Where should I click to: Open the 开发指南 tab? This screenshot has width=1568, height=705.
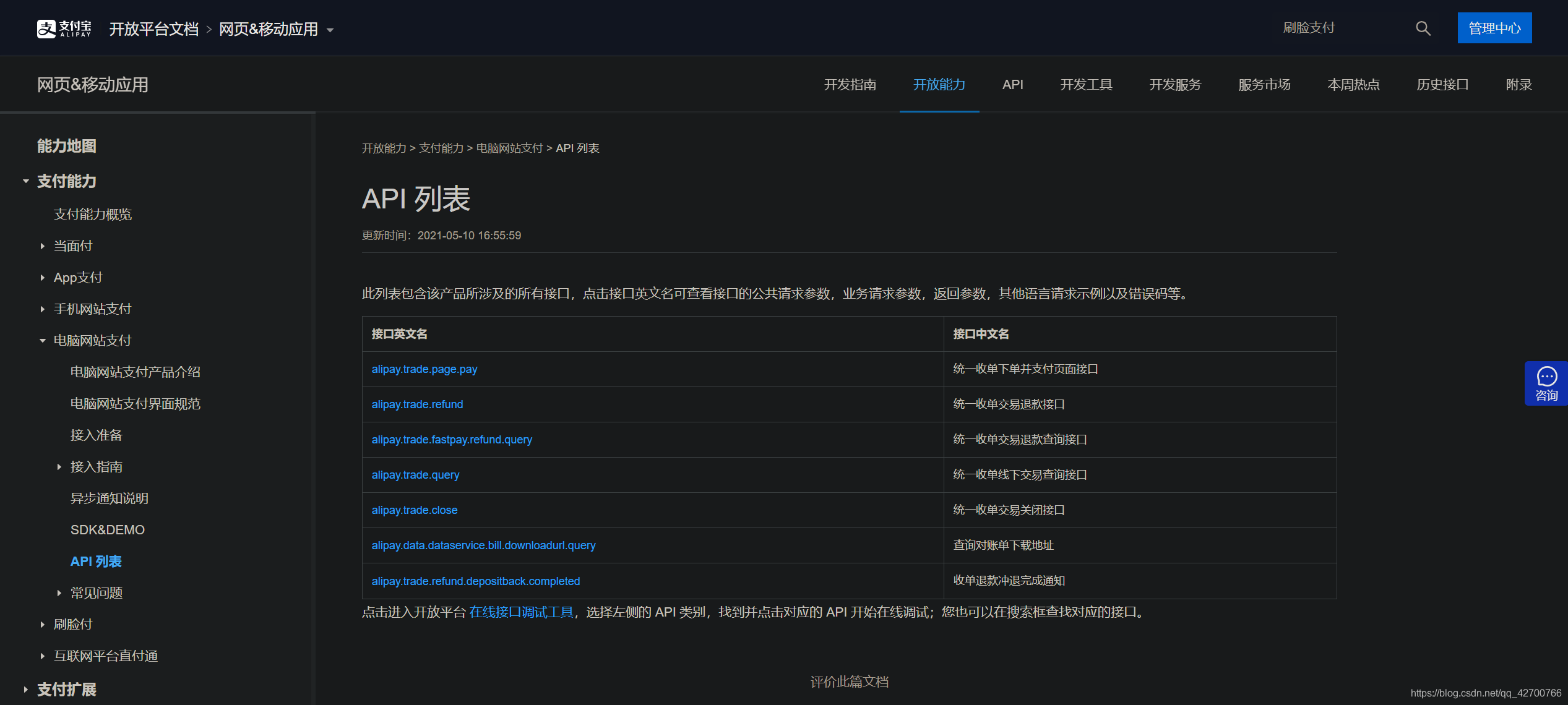coord(850,85)
